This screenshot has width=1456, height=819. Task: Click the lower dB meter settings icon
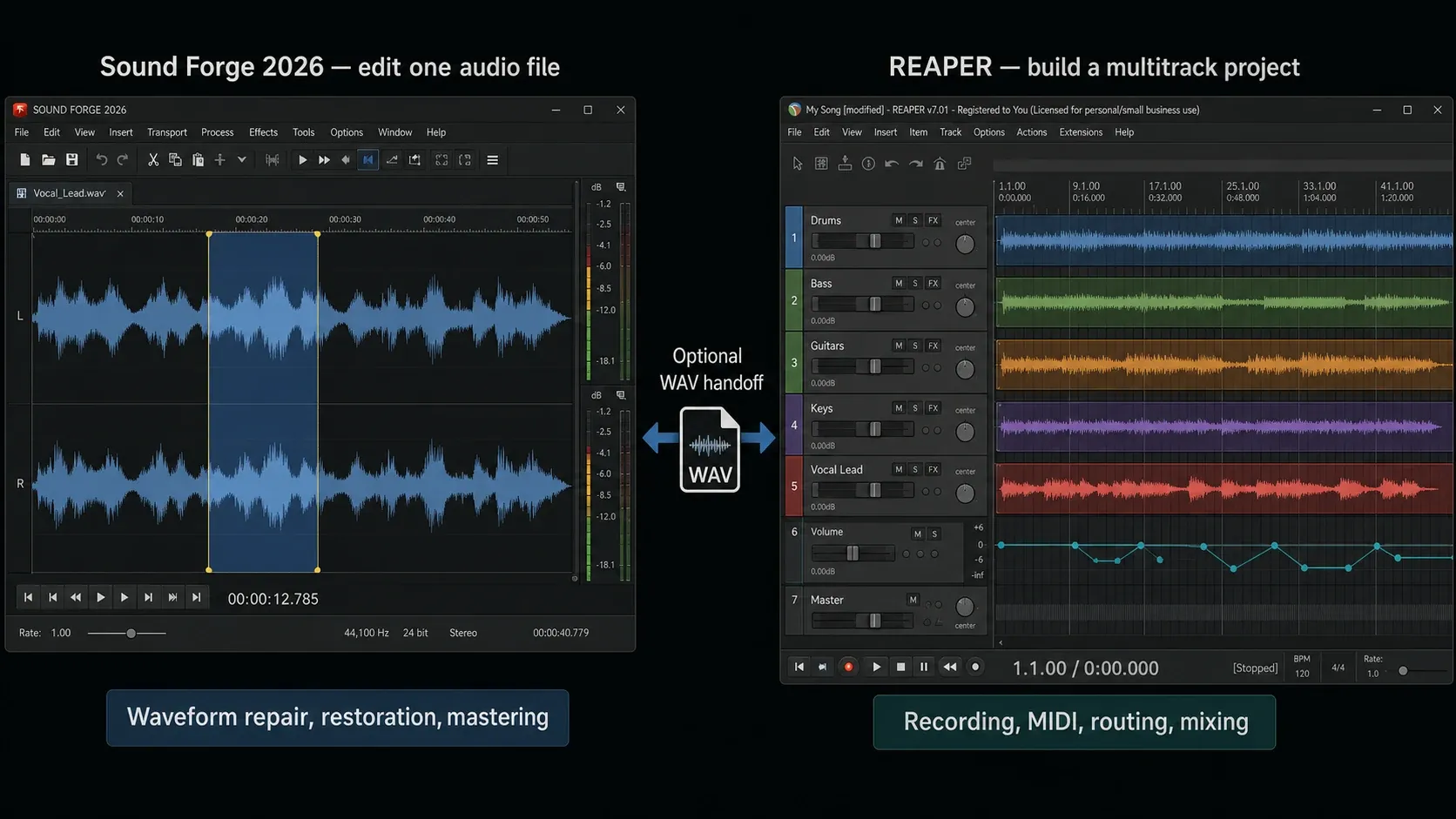621,395
